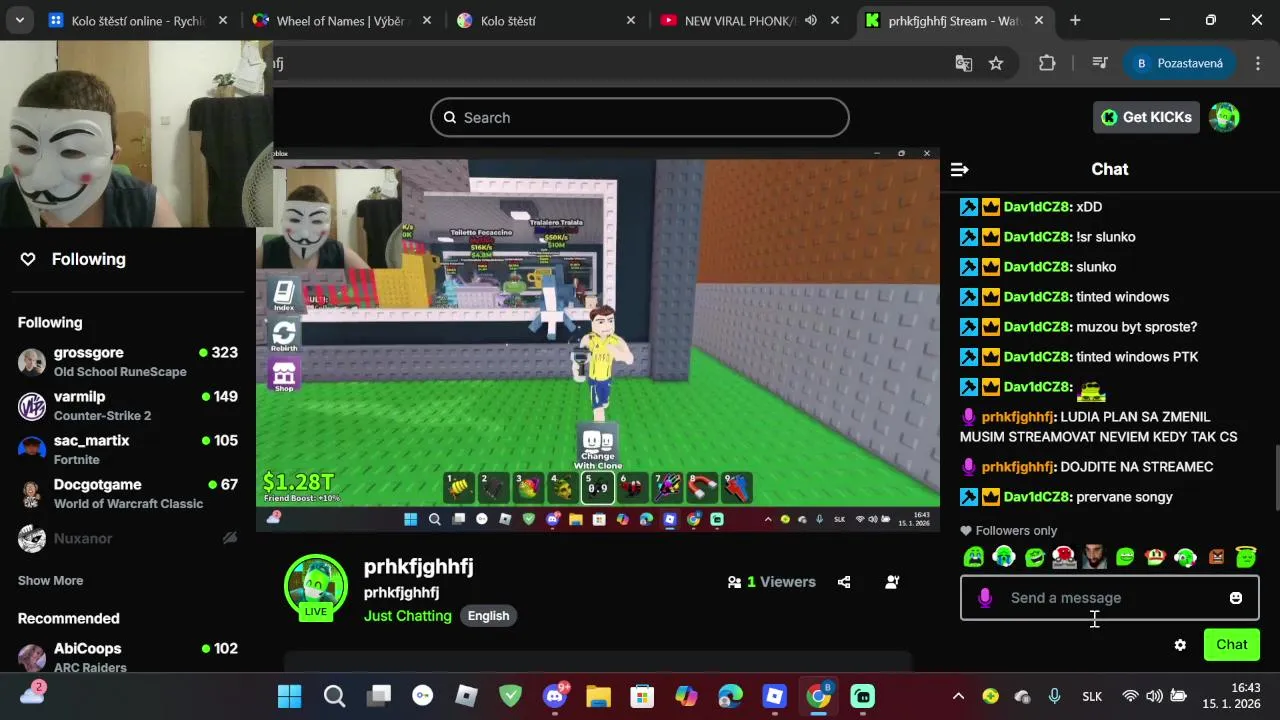Viewport: 1280px width, 720px height.
Task: Bookmark this page with star icon
Action: (x=996, y=63)
